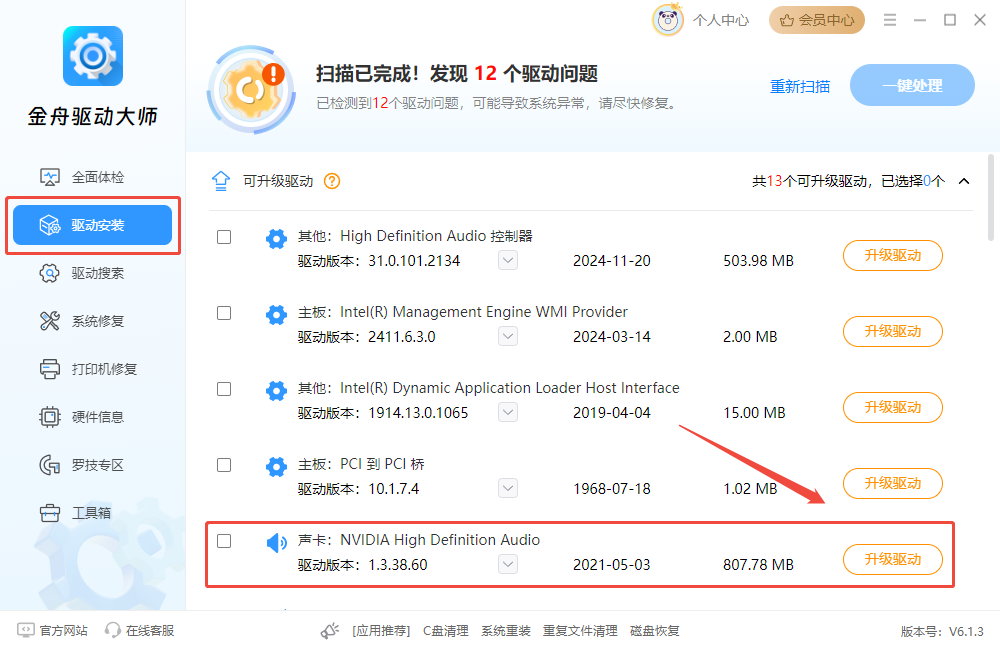Image resolution: width=1000 pixels, height=650 pixels.
Task: Open the hamburger menu icon
Action: 890,20
